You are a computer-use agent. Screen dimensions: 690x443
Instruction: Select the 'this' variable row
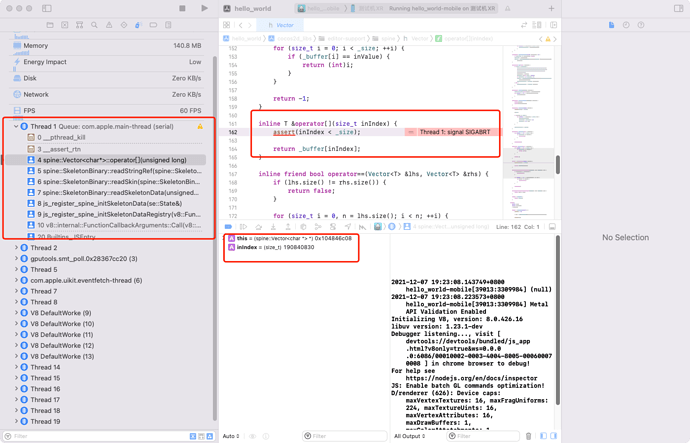pos(290,238)
